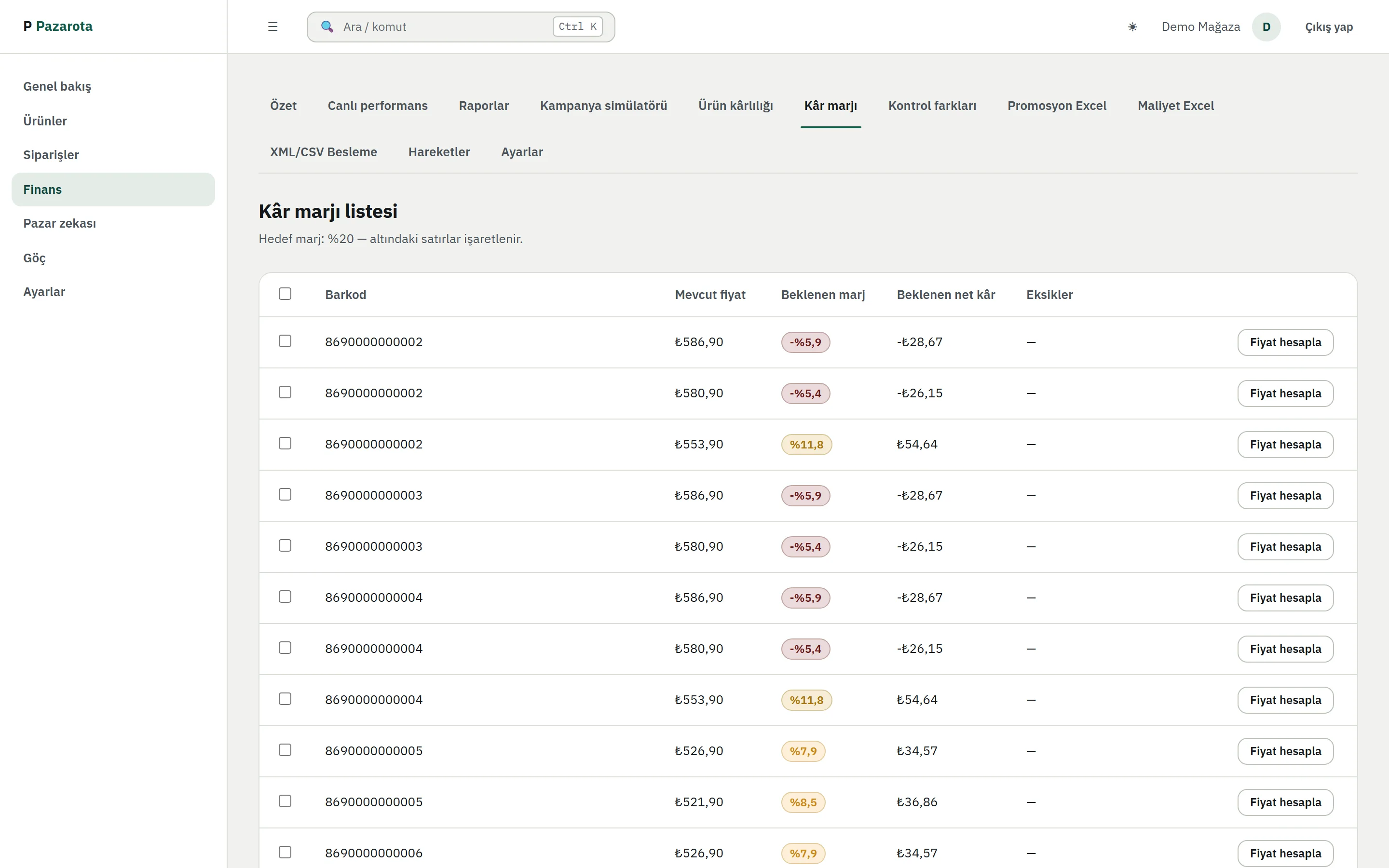Check the 8690000000004 row priced ₺553,90

pyautogui.click(x=285, y=699)
